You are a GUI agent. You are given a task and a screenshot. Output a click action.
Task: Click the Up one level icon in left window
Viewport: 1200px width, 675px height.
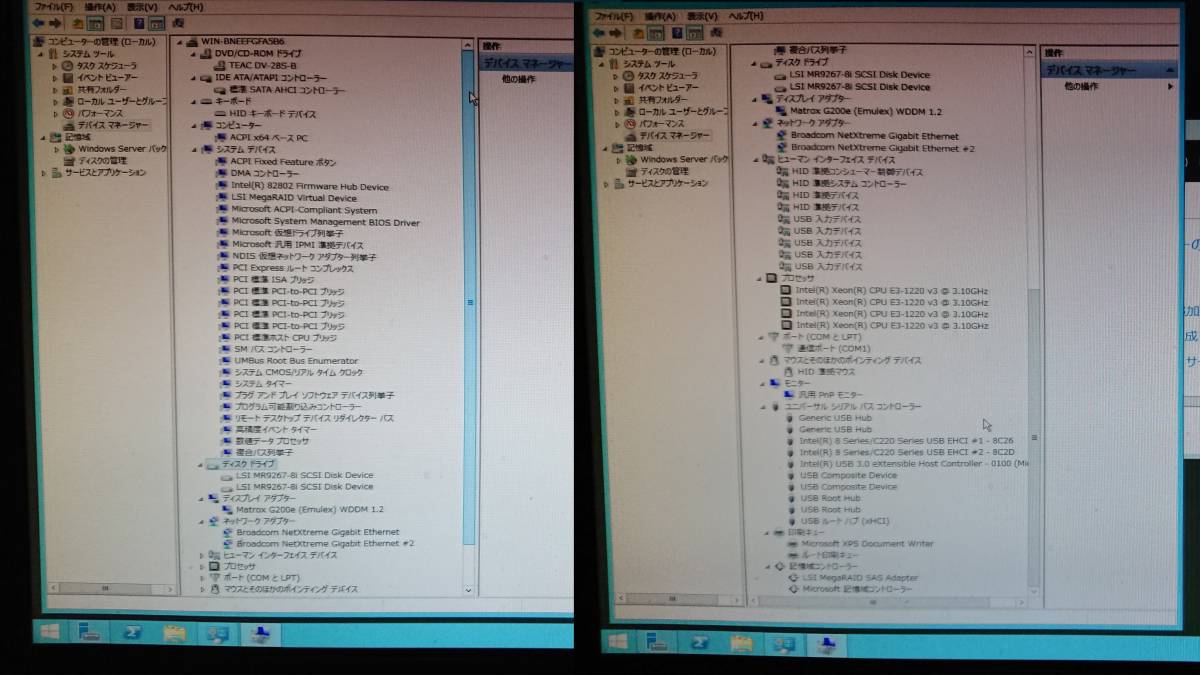pos(77,23)
